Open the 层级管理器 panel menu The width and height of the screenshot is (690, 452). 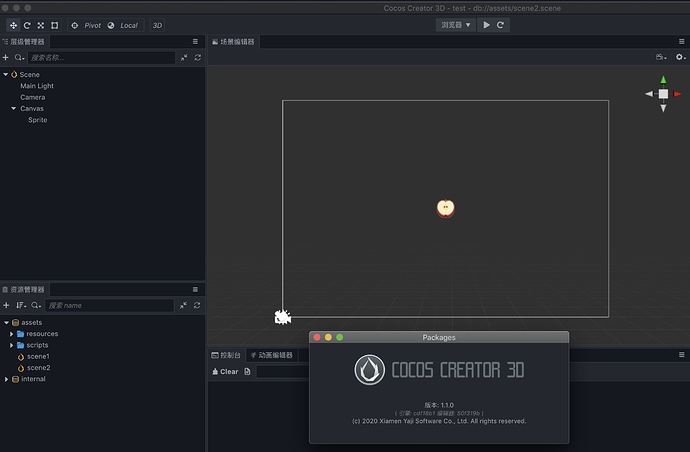(x=195, y=42)
